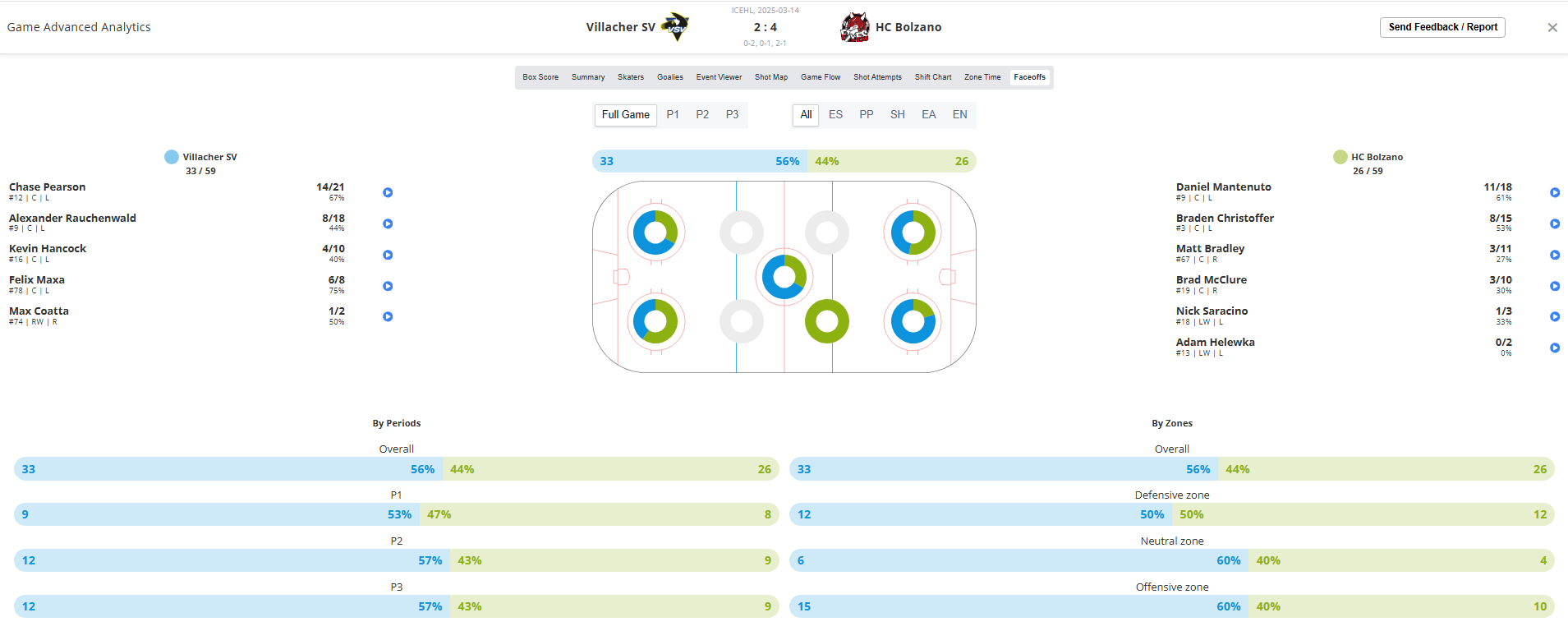Switch the period filter to P3
Viewport: 1568px width, 631px height.
pos(732,115)
